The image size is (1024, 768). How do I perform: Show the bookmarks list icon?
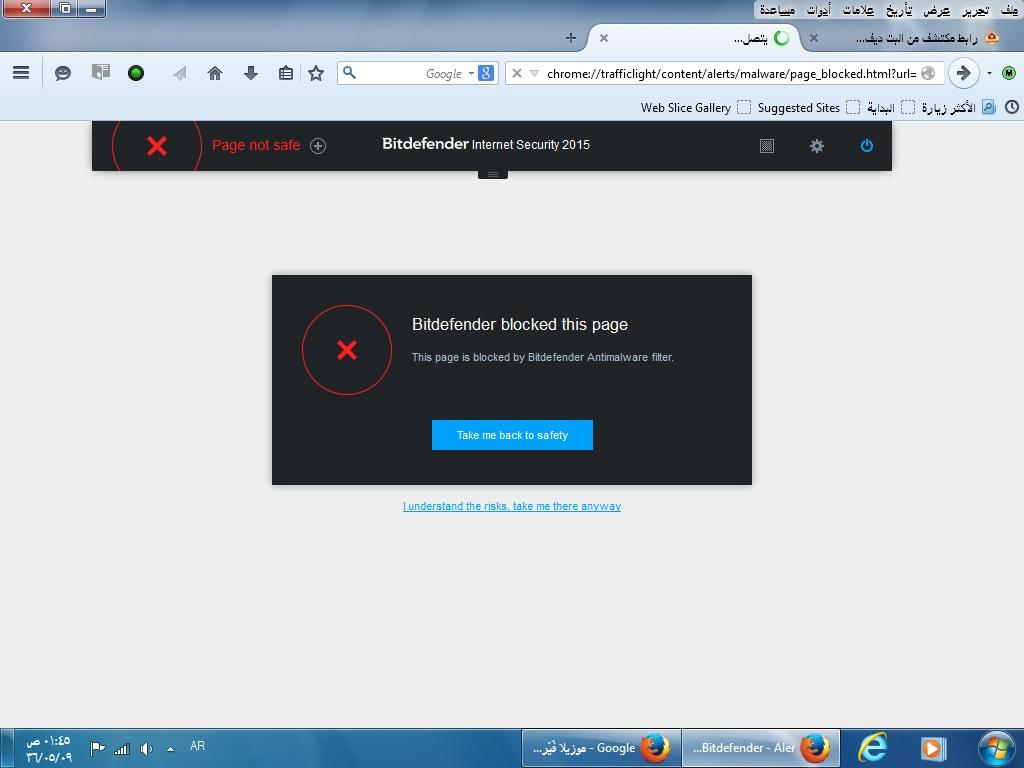(x=285, y=73)
